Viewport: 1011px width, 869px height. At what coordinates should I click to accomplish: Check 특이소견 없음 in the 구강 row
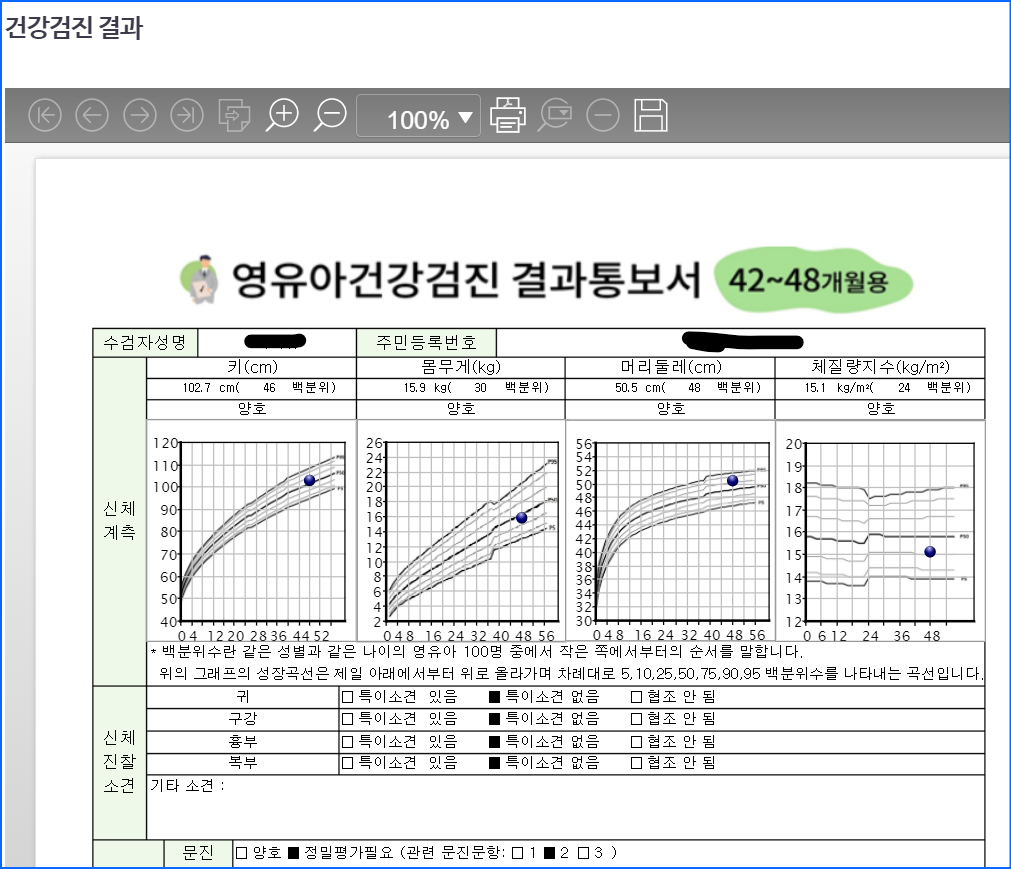click(495, 719)
